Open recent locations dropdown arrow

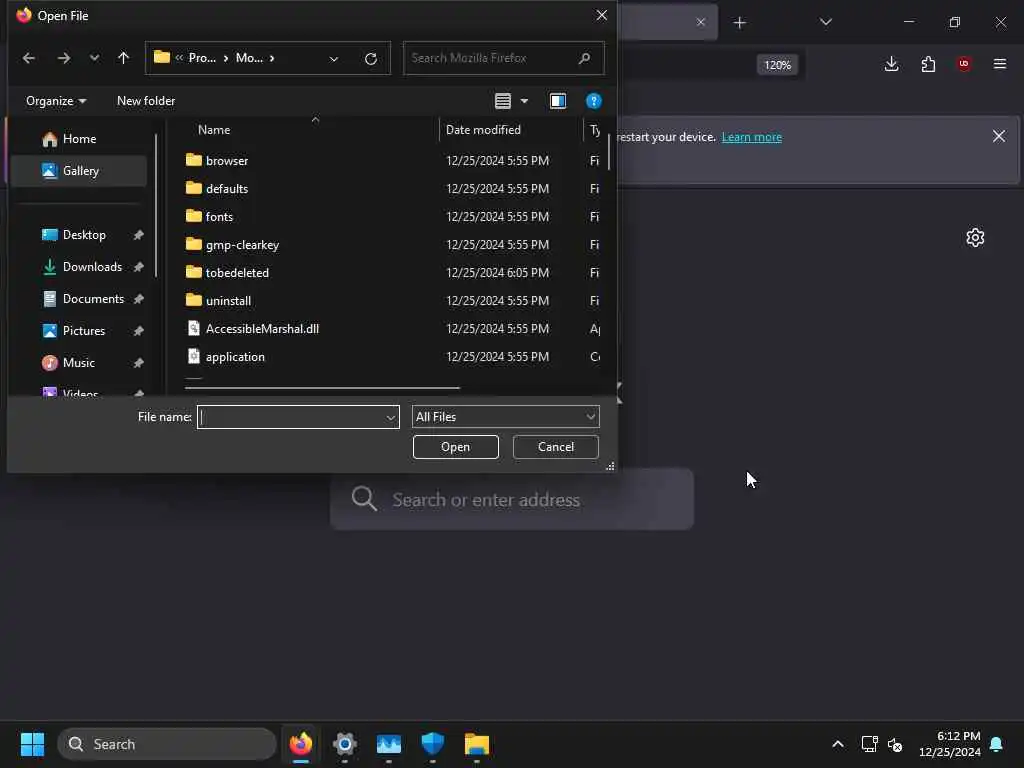click(95, 58)
